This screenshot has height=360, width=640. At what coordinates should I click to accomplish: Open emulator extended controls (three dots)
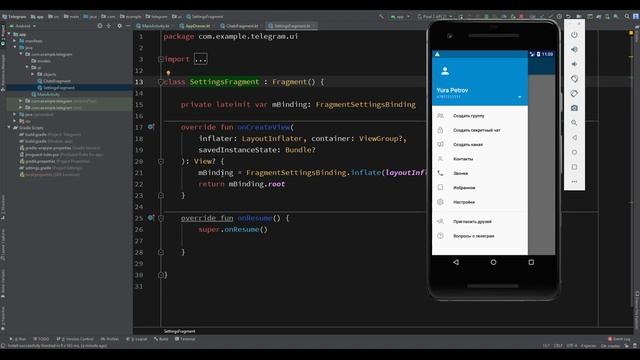point(574,182)
